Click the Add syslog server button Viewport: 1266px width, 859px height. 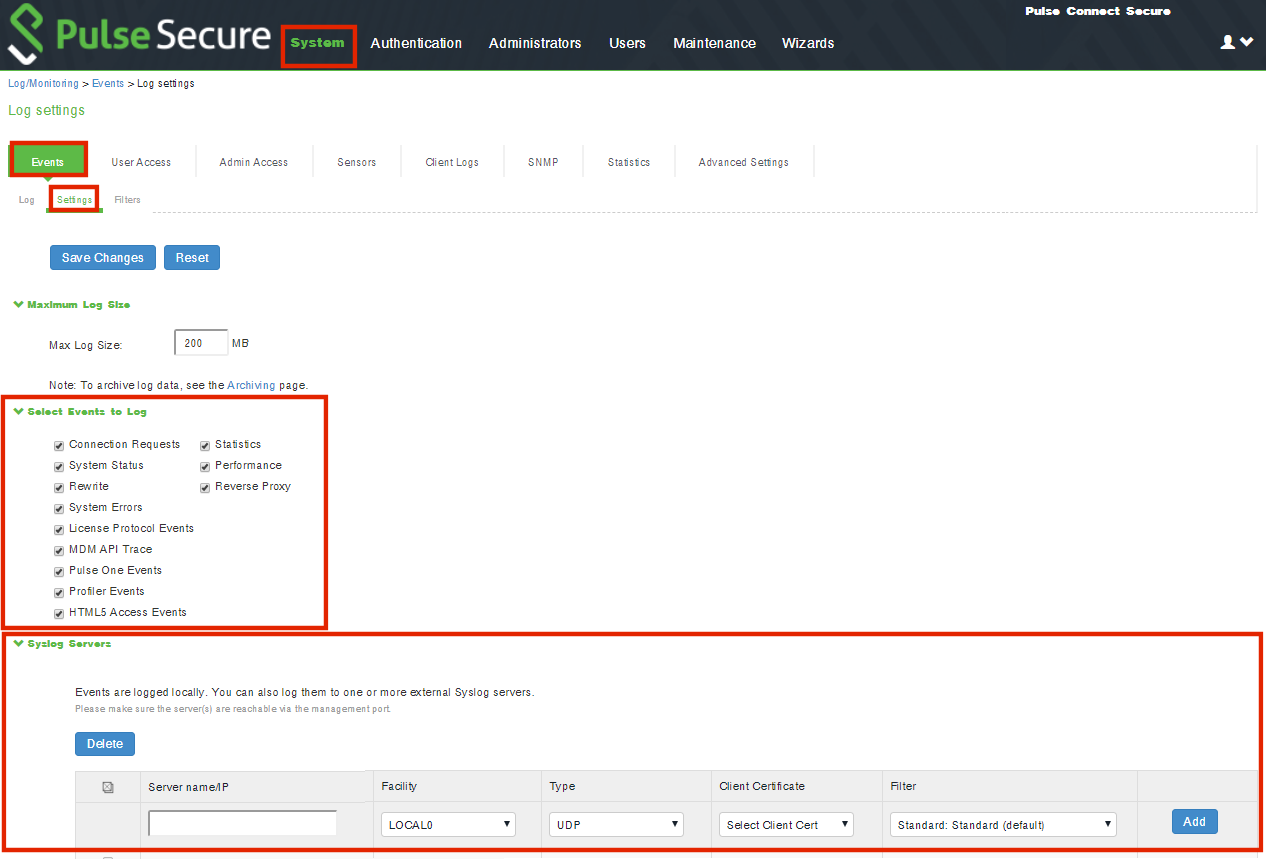[x=1195, y=822]
